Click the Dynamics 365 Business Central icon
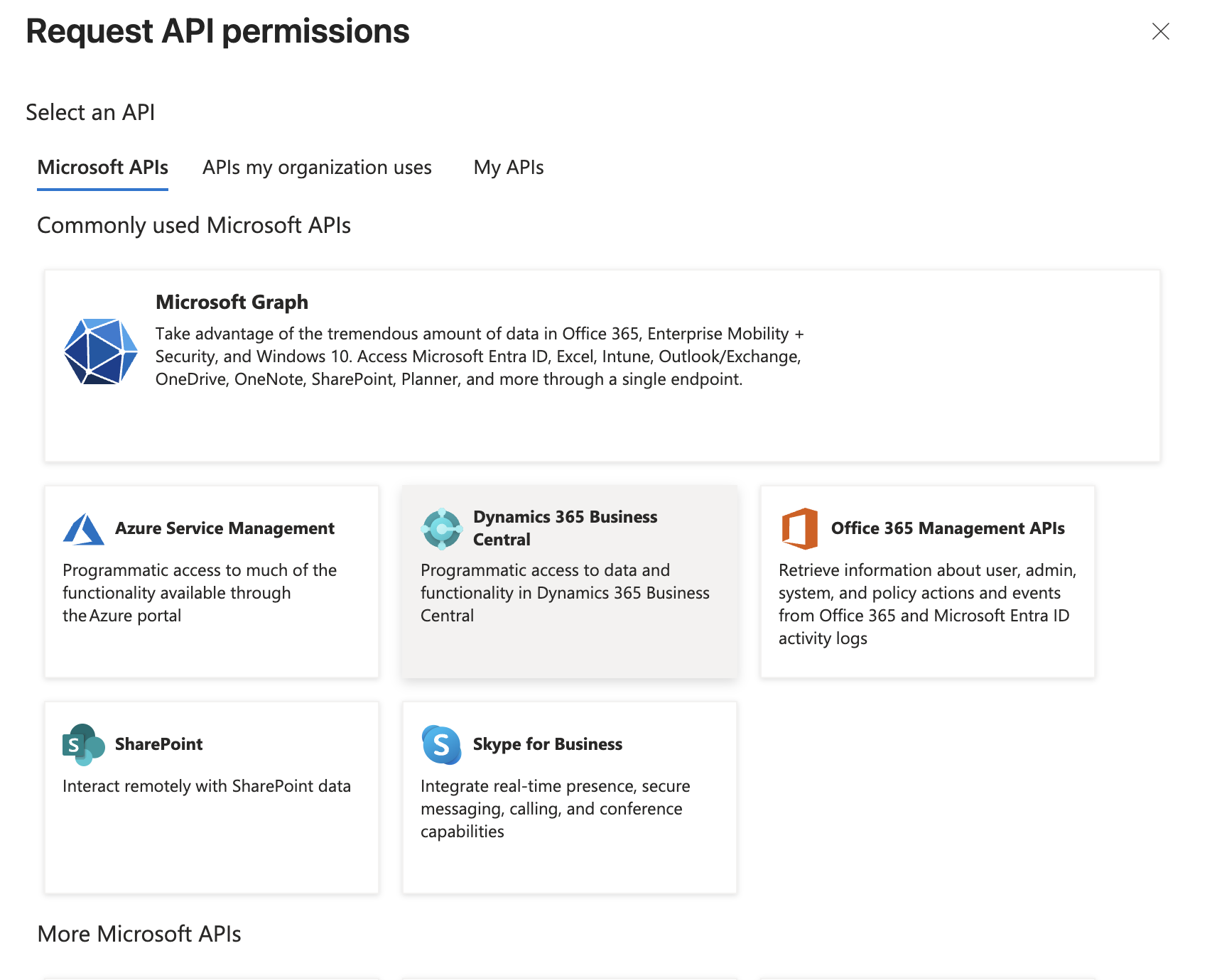The image size is (1212, 980). point(442,529)
